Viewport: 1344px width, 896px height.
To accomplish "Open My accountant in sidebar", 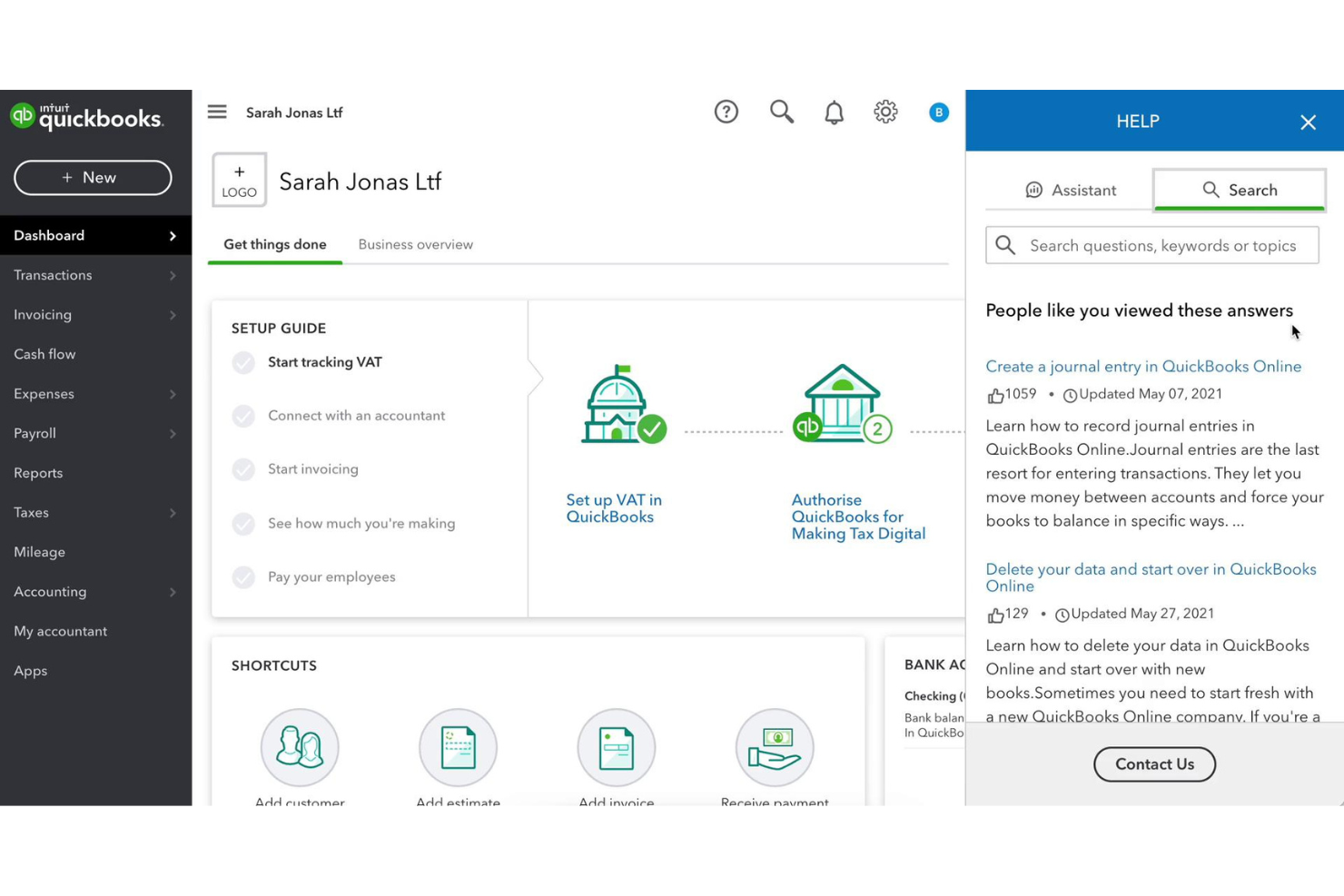I will [x=96, y=631].
